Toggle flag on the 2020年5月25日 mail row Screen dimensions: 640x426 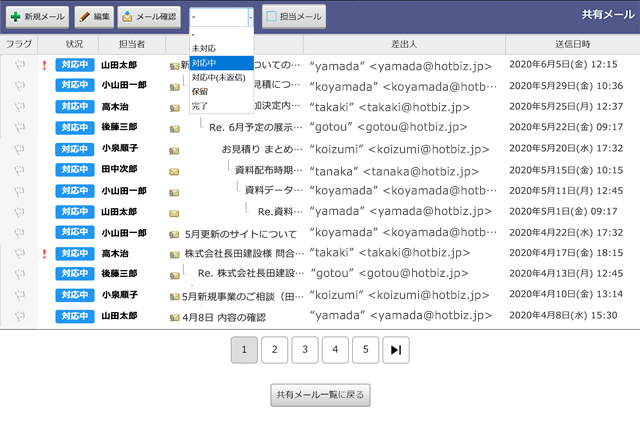(x=20, y=107)
